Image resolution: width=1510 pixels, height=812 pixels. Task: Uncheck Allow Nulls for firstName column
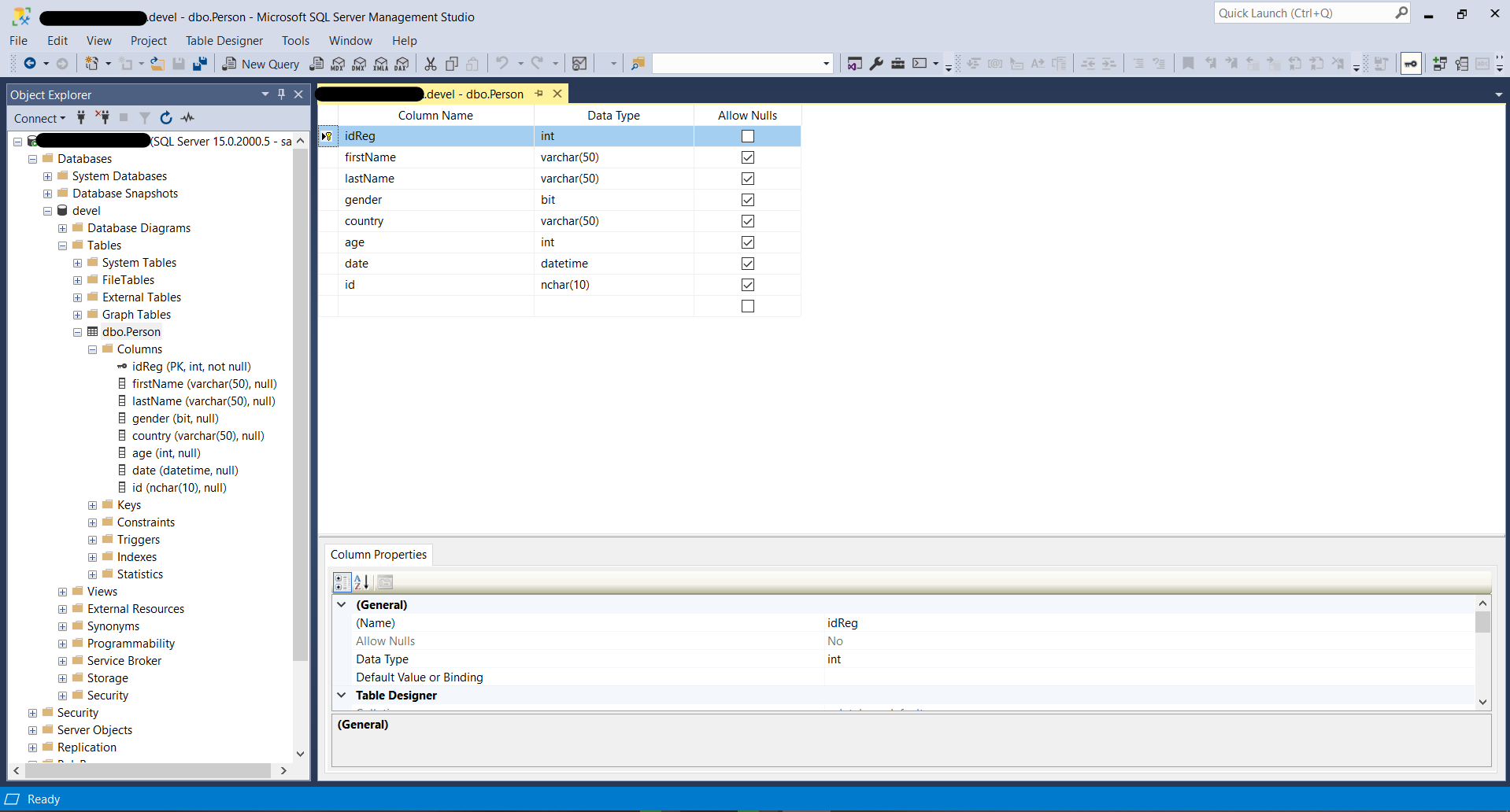(x=748, y=157)
